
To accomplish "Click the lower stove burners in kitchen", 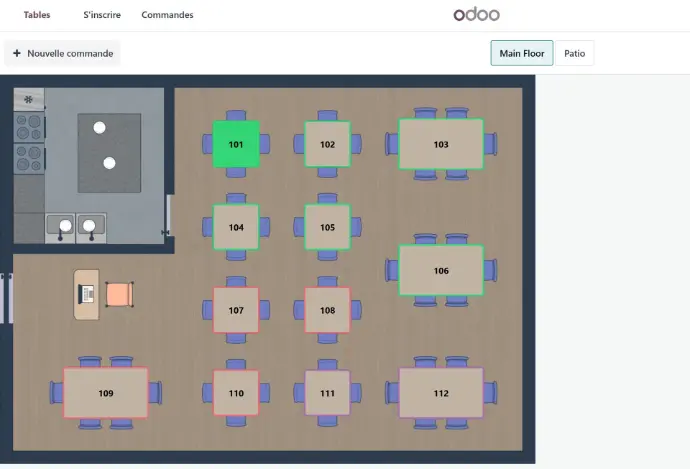I will tap(29, 158).
